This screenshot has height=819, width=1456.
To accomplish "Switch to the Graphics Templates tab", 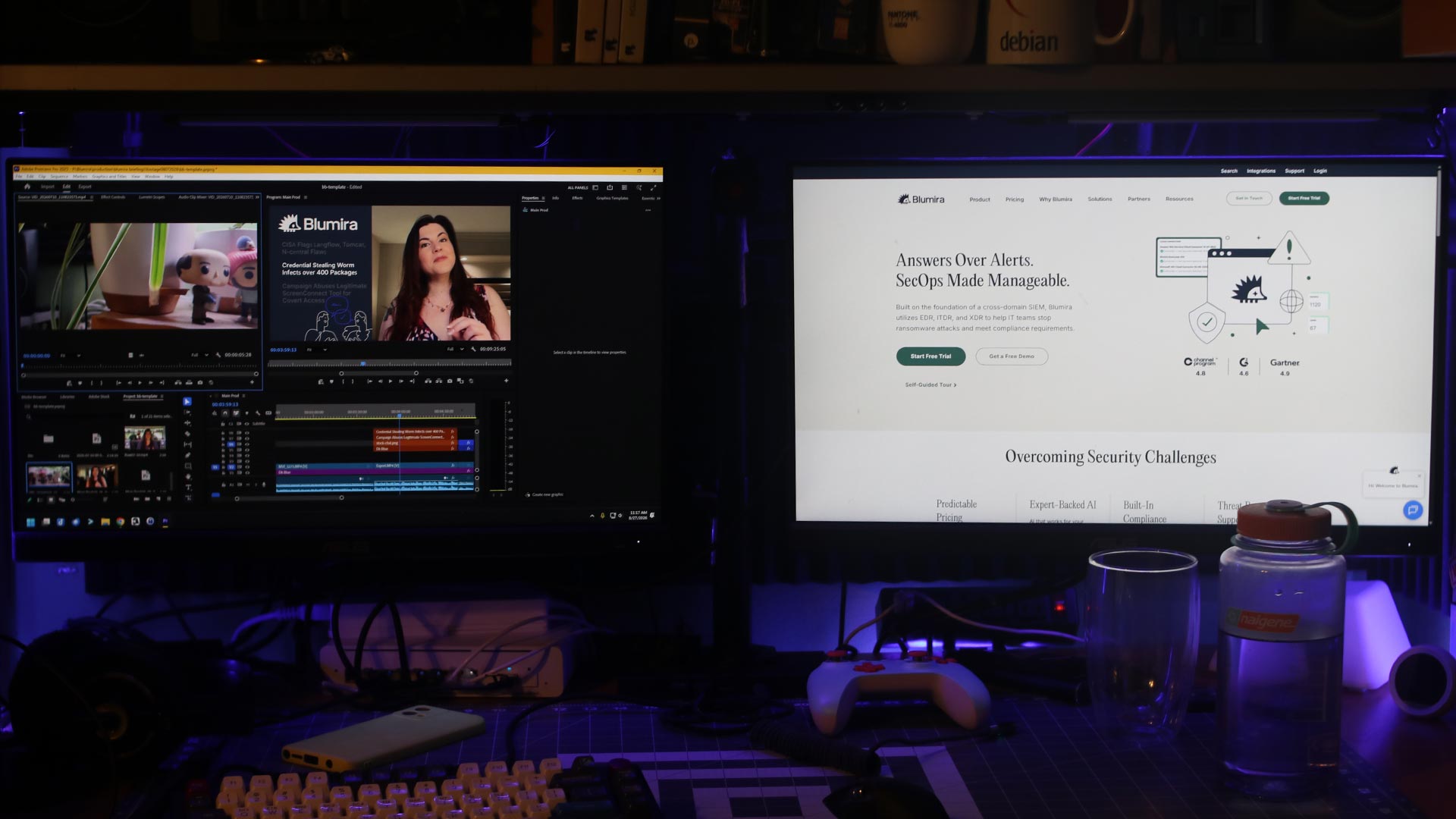I will 613,199.
